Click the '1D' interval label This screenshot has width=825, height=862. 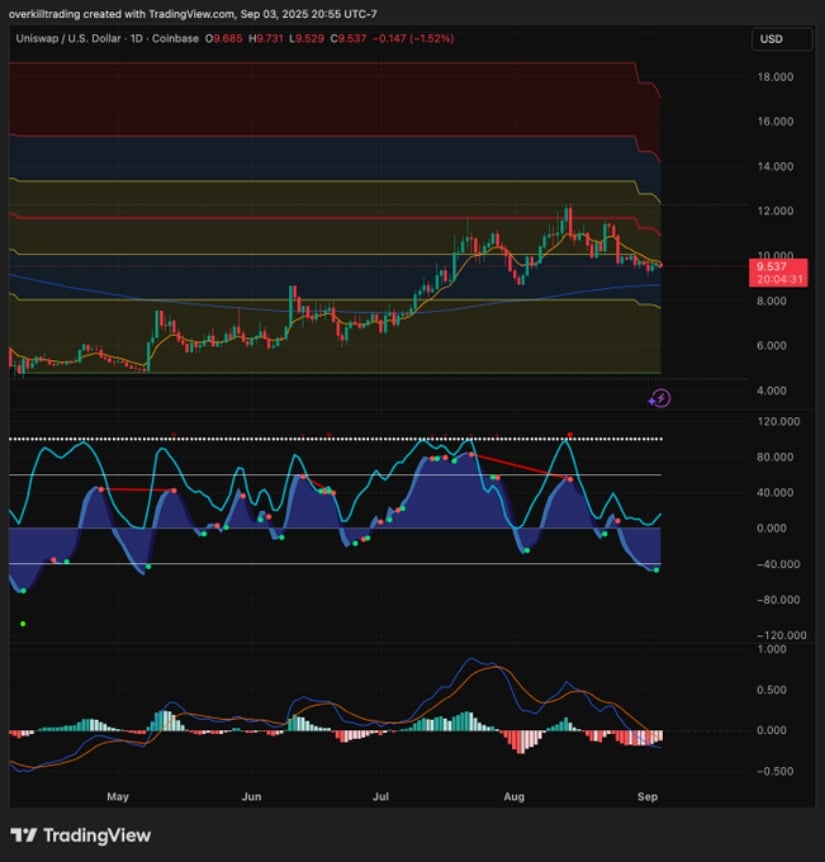(x=136, y=38)
